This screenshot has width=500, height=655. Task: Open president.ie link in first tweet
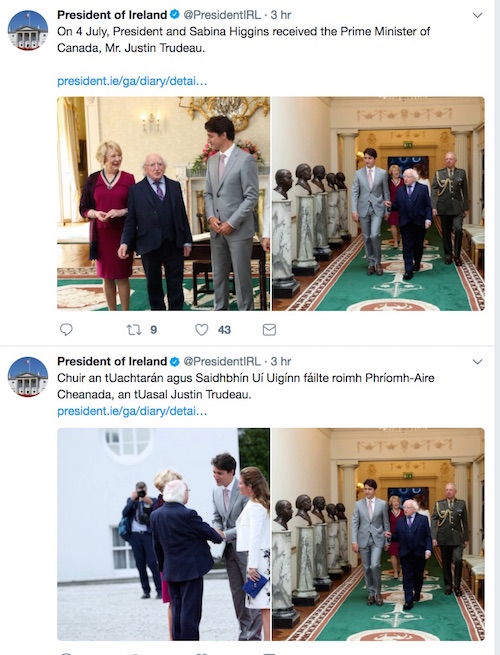[132, 81]
